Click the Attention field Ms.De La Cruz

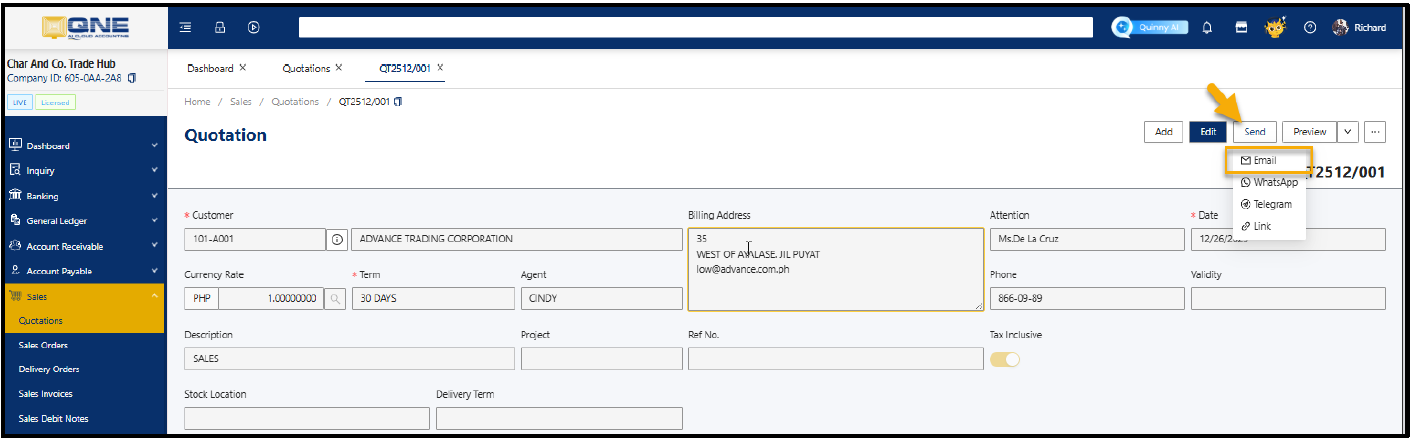click(x=1087, y=240)
